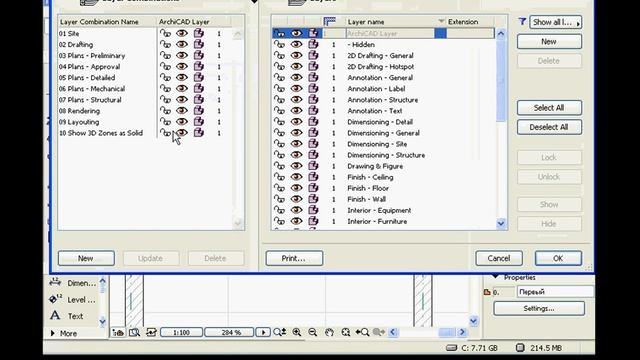Select the pan hand tool icon
Viewport: 640px width, 360px height.
[x=329, y=332]
